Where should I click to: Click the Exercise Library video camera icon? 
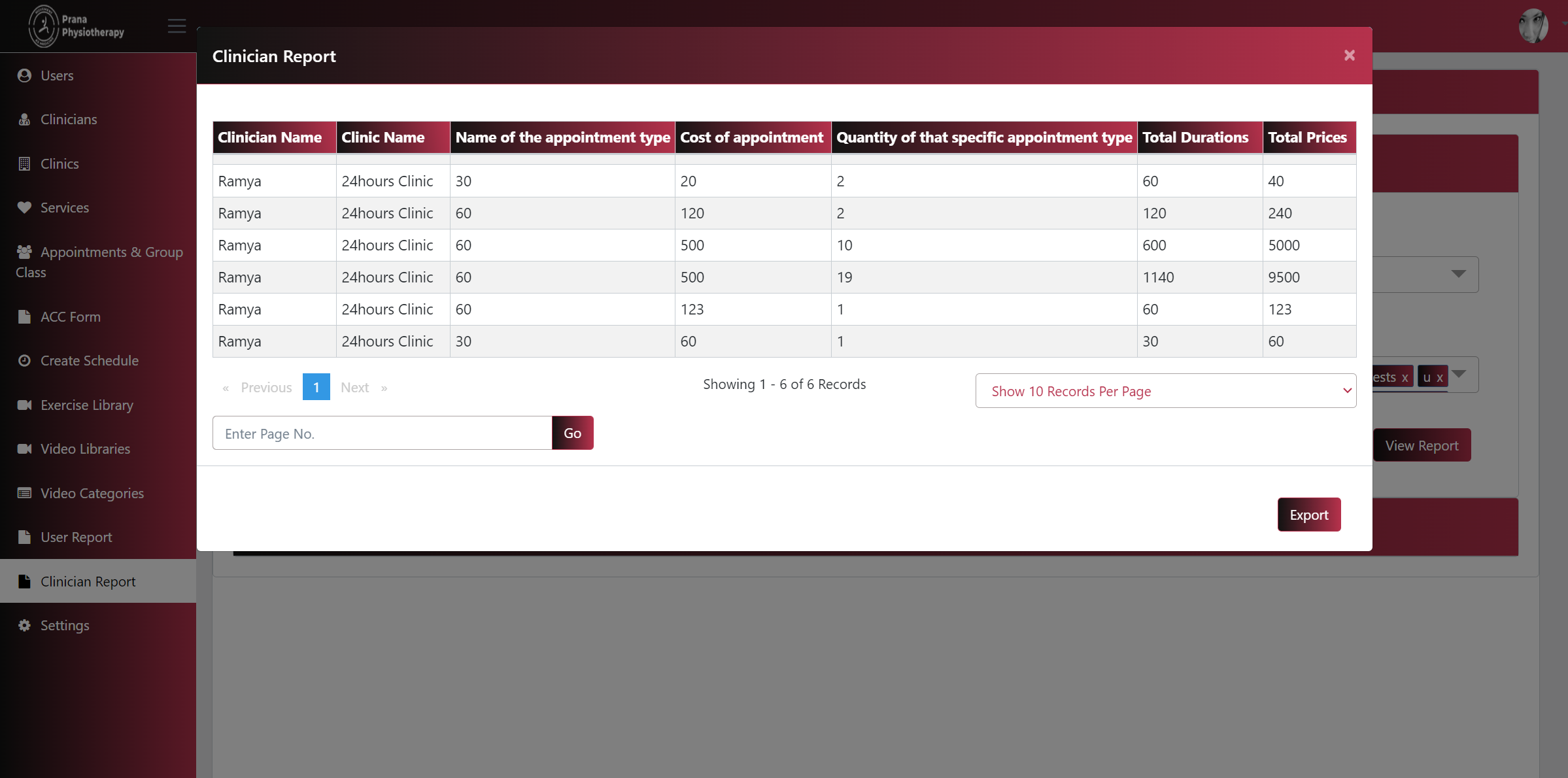click(24, 405)
